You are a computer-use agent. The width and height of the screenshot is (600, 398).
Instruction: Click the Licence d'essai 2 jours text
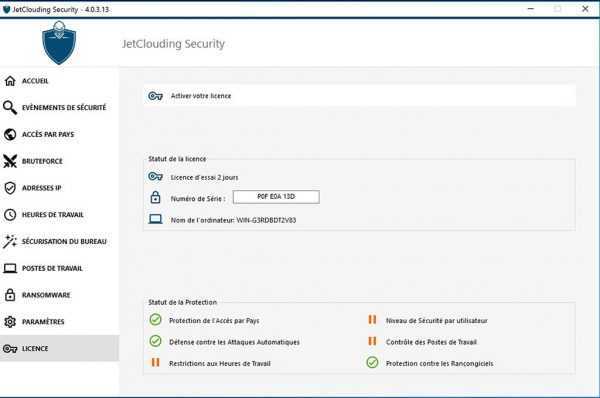click(204, 178)
